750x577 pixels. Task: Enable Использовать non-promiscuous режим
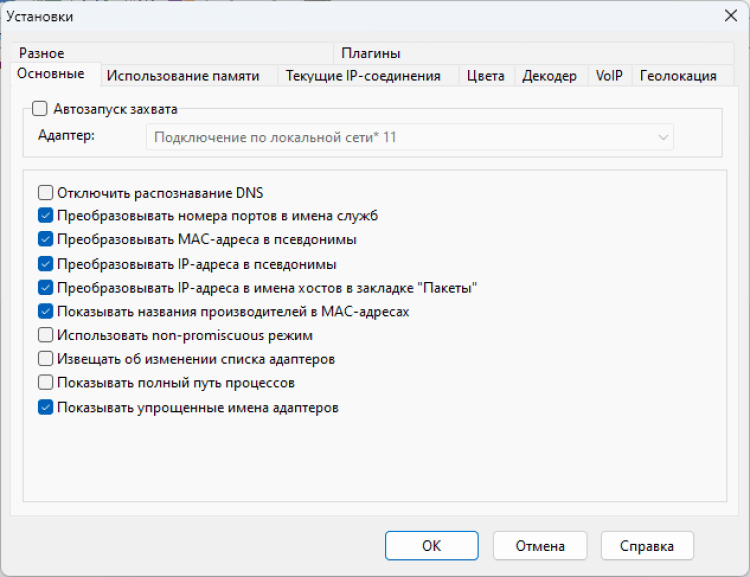pyautogui.click(x=45, y=335)
